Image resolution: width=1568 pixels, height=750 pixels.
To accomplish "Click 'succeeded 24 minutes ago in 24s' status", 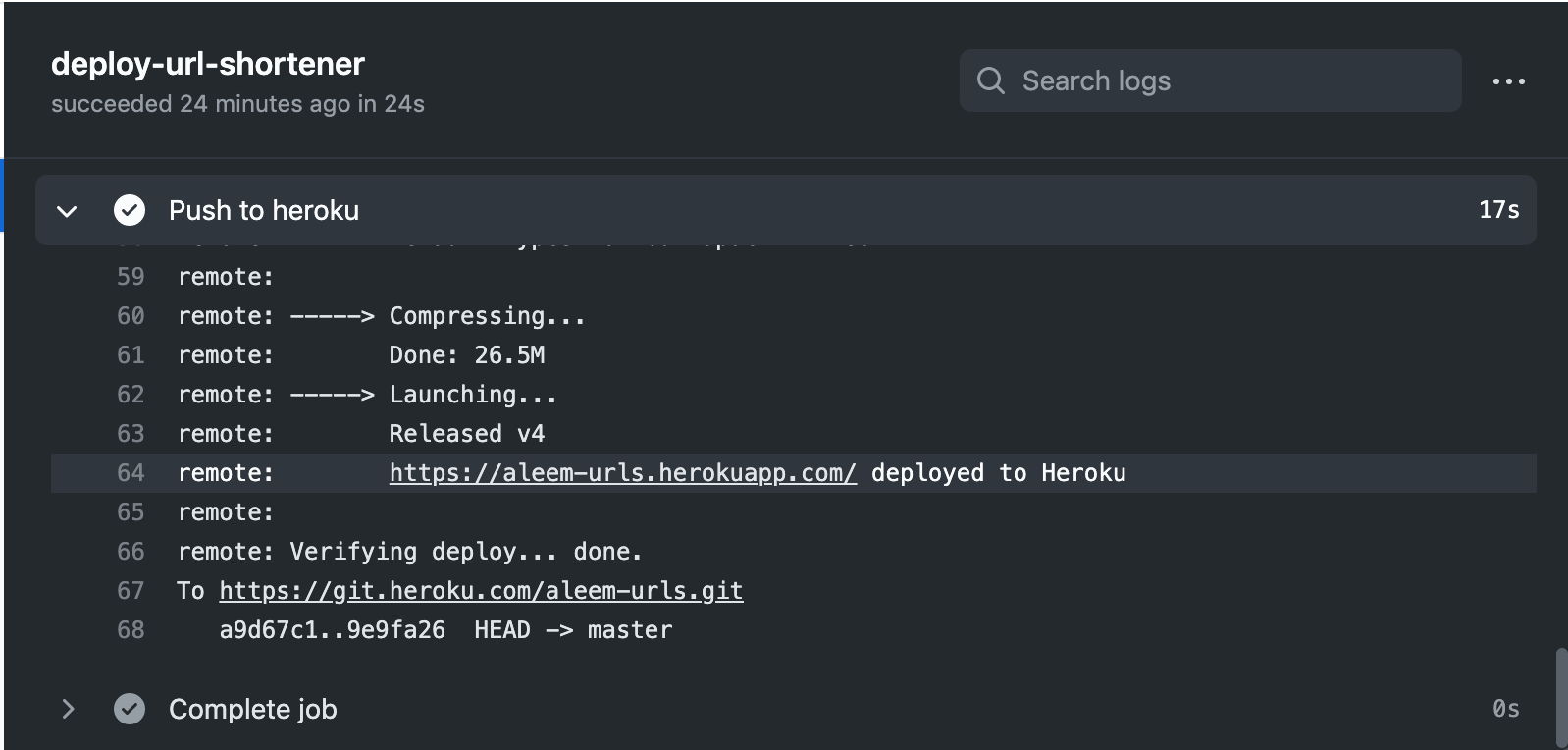I will (x=237, y=104).
